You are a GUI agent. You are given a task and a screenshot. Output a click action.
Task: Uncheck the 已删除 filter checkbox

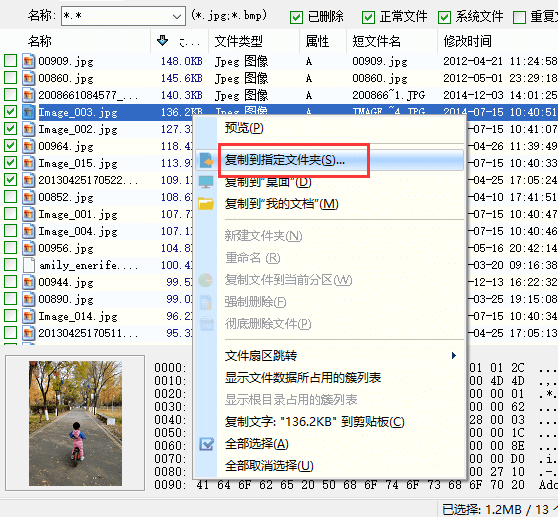[x=296, y=17]
